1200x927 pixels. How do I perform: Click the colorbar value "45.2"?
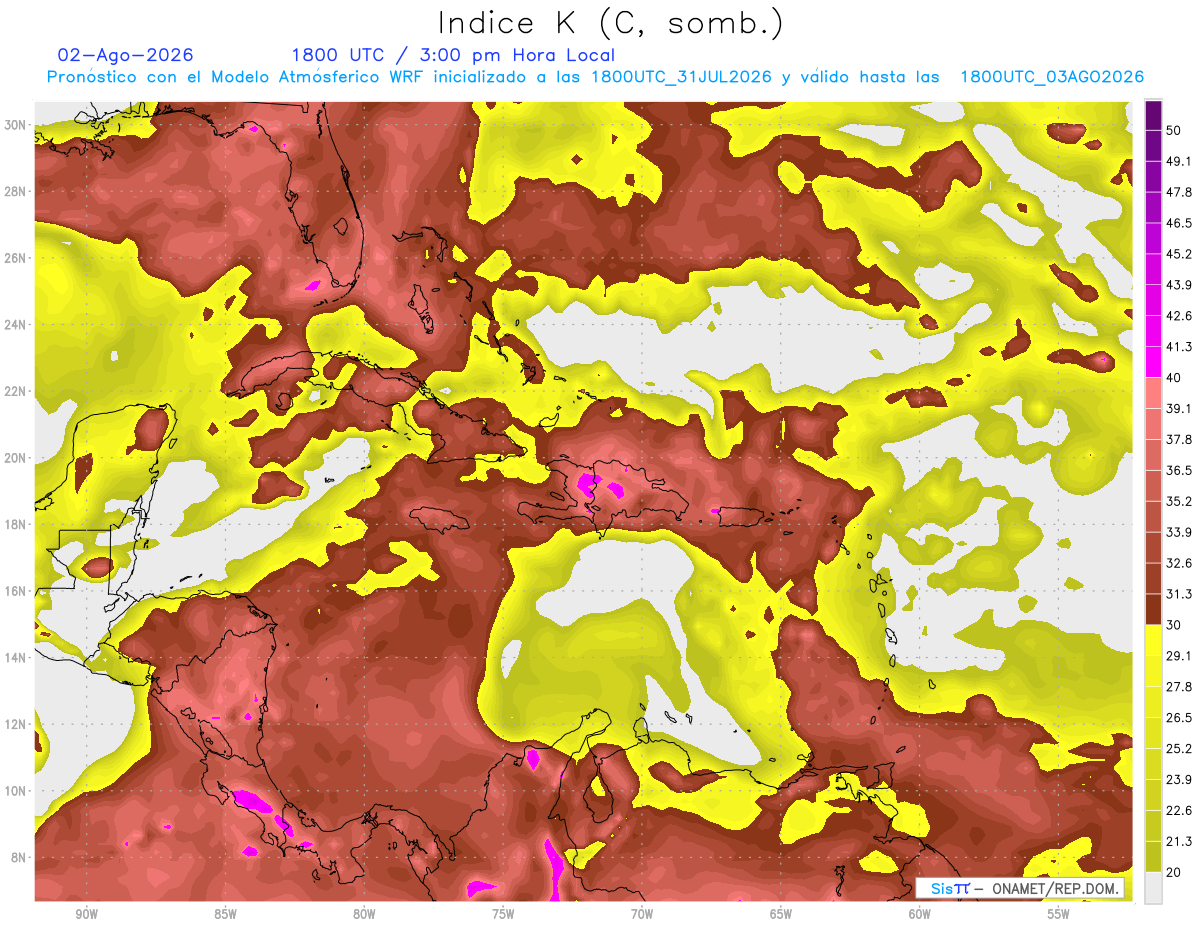point(1180,254)
